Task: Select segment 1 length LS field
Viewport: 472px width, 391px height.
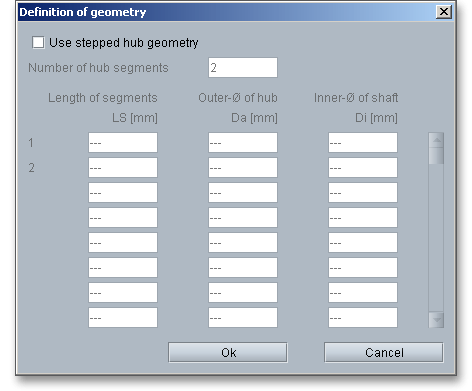Action: [x=123, y=143]
